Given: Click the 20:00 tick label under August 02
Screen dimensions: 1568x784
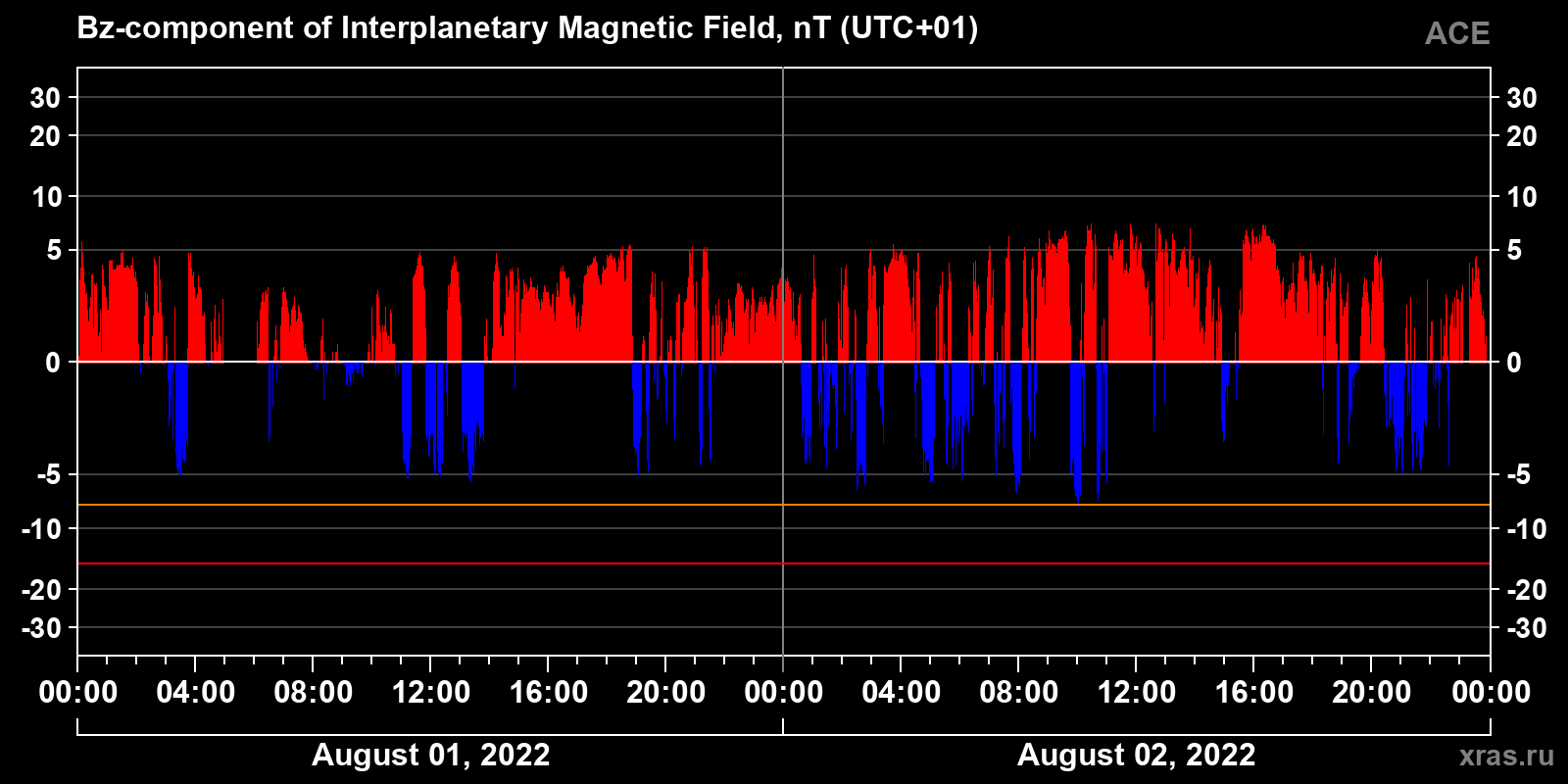Looking at the screenshot, I should tap(1372, 693).
